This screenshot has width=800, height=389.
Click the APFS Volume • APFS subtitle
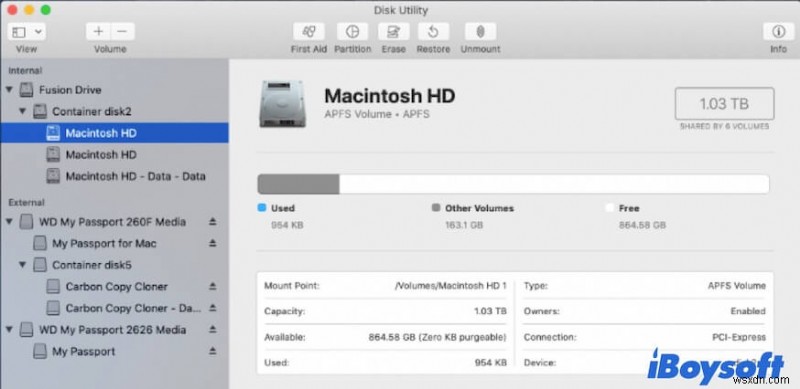click(x=377, y=114)
